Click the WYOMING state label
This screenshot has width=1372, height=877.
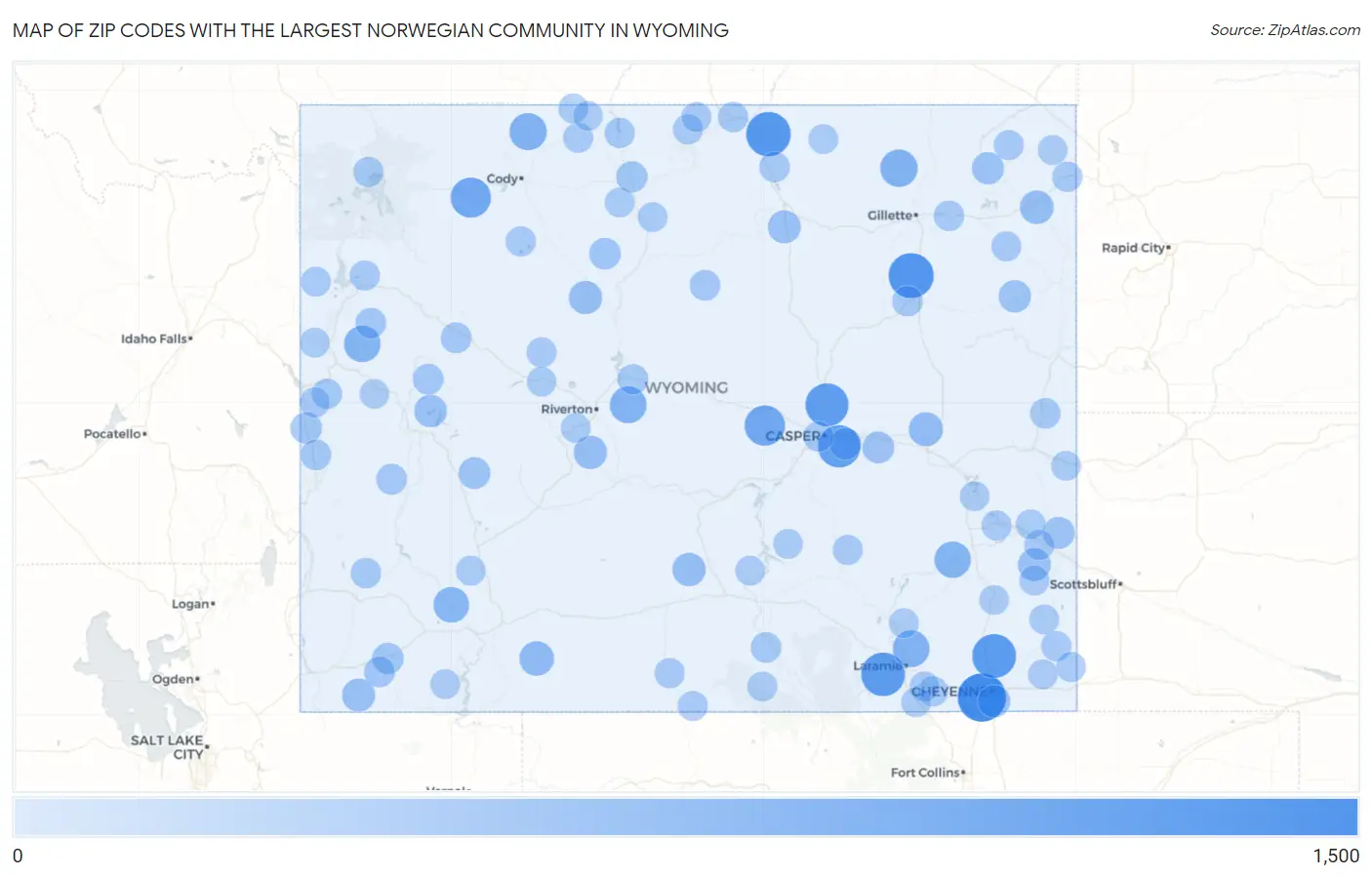coord(686,387)
